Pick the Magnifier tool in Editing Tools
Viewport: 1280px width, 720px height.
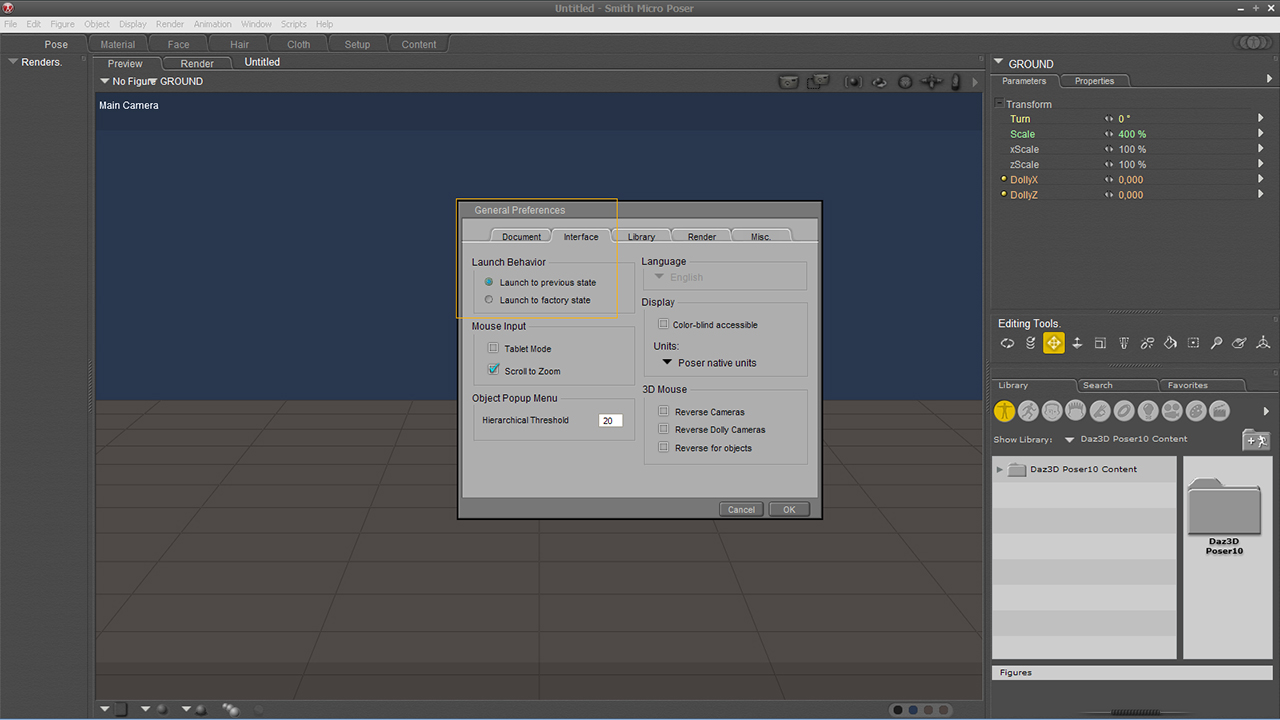click(1216, 343)
